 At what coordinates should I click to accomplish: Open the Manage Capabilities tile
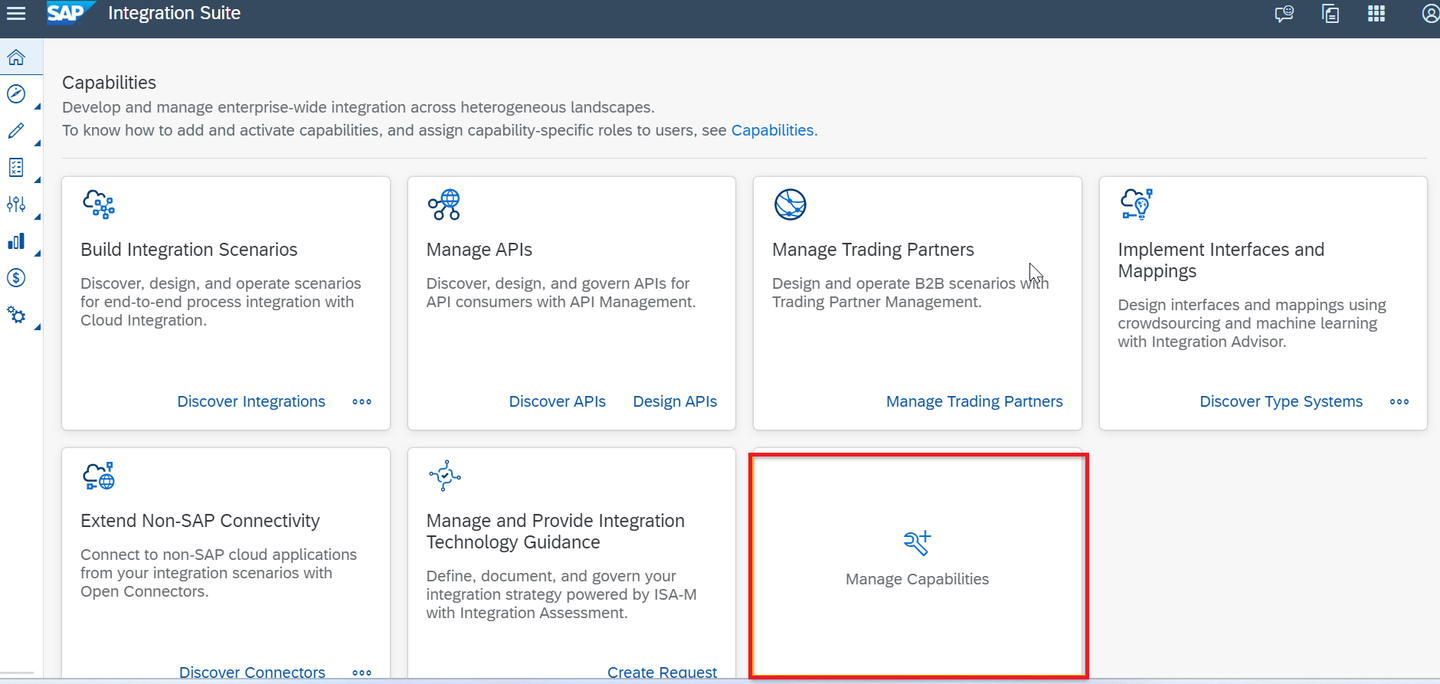click(x=917, y=565)
